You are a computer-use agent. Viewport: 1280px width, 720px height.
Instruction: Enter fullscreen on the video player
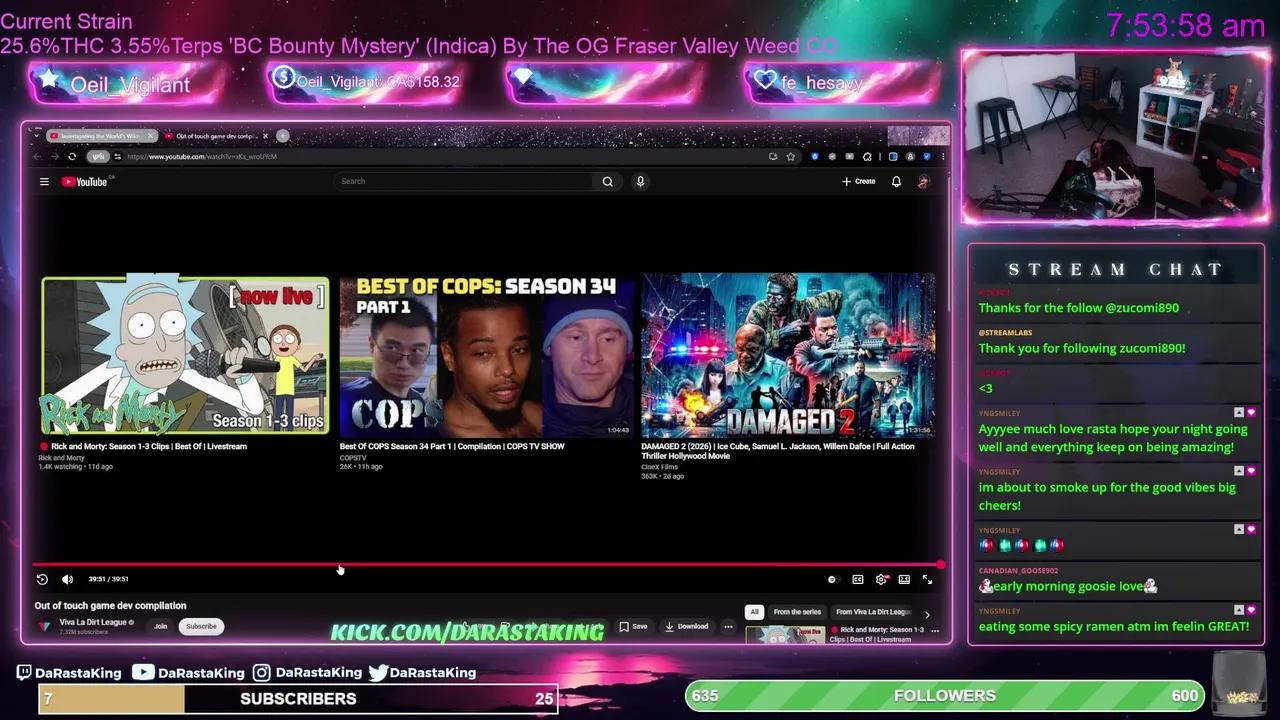(927, 579)
